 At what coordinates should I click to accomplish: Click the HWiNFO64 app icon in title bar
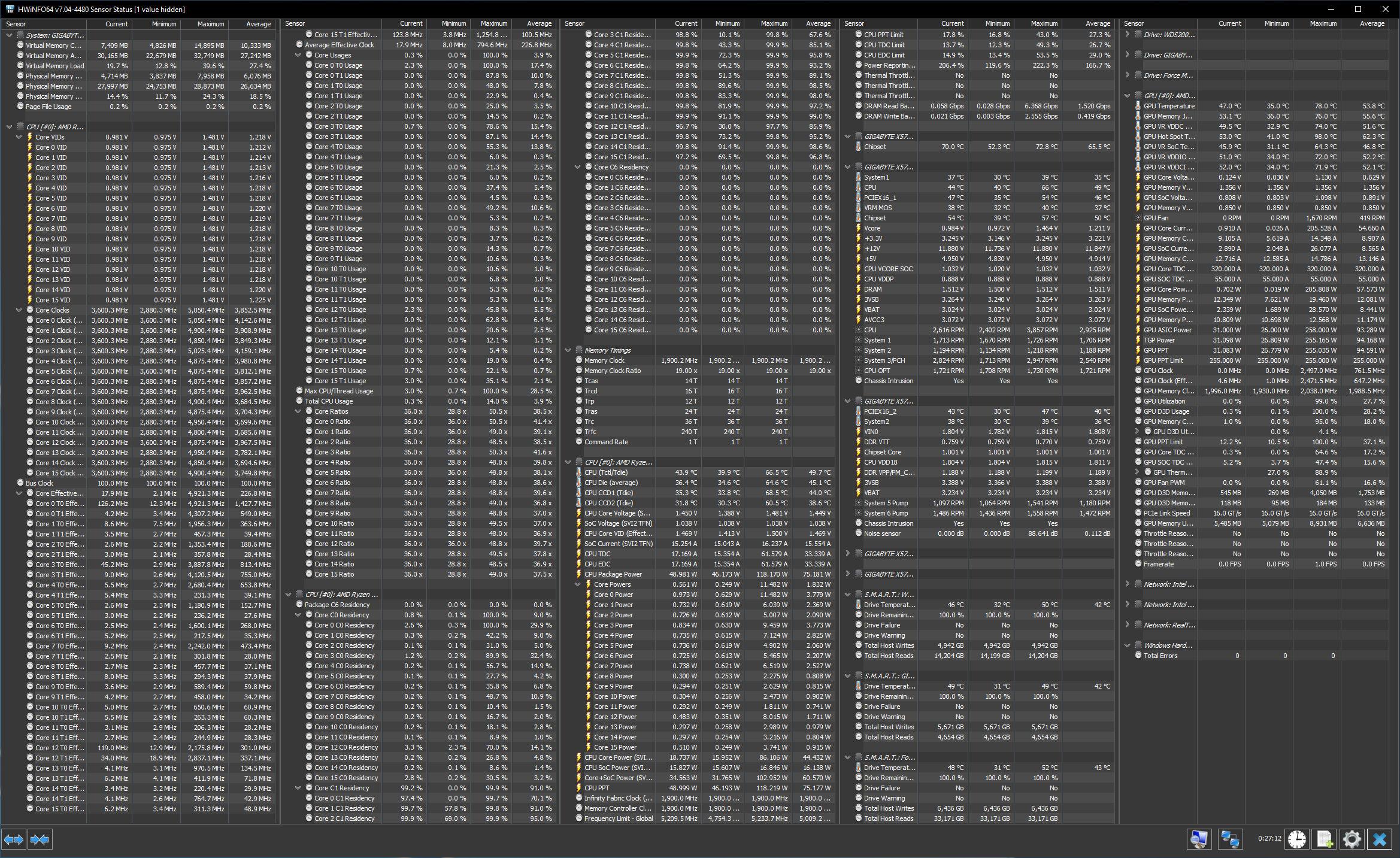(x=10, y=9)
